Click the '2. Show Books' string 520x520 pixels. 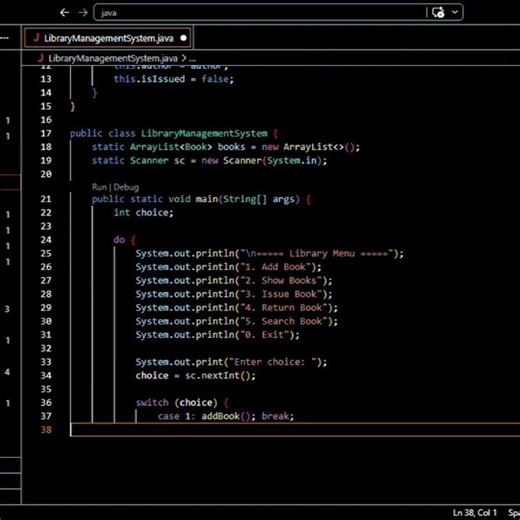pos(281,281)
